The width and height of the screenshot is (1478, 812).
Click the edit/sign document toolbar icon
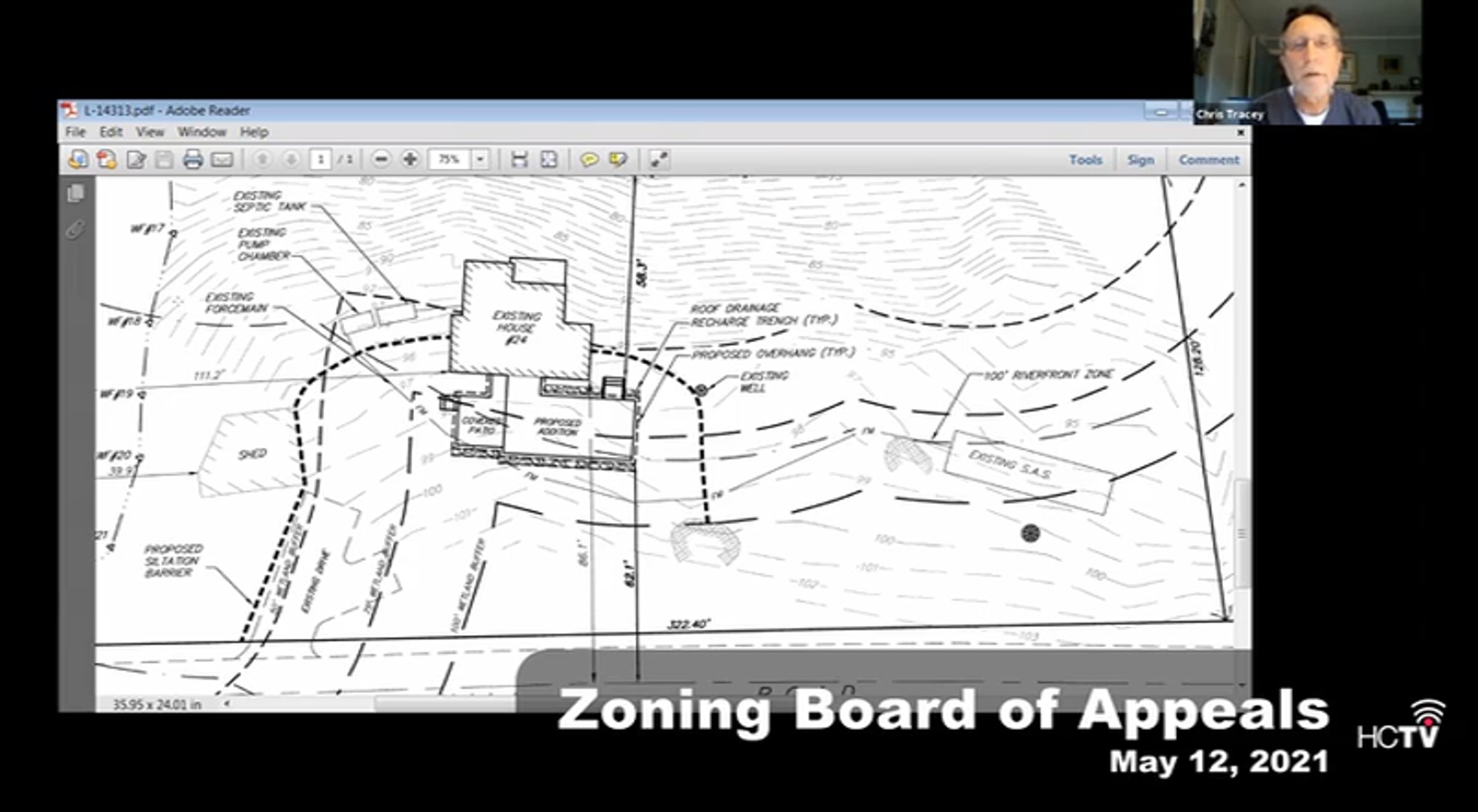coord(136,159)
